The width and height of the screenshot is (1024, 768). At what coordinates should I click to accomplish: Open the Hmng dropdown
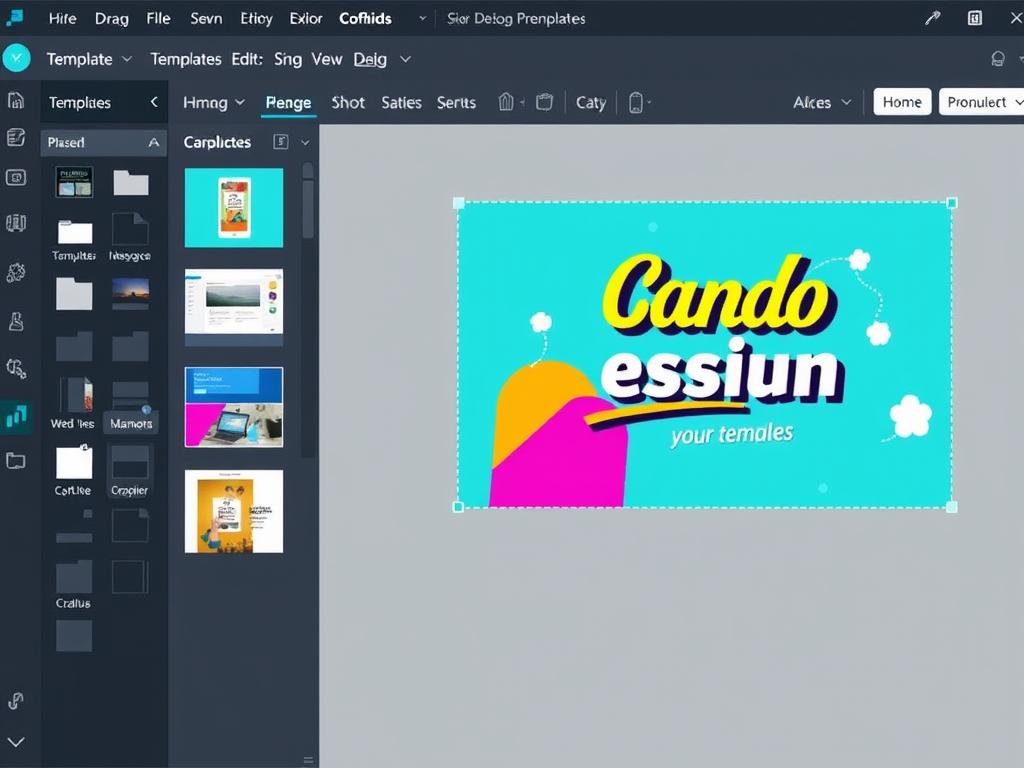214,103
